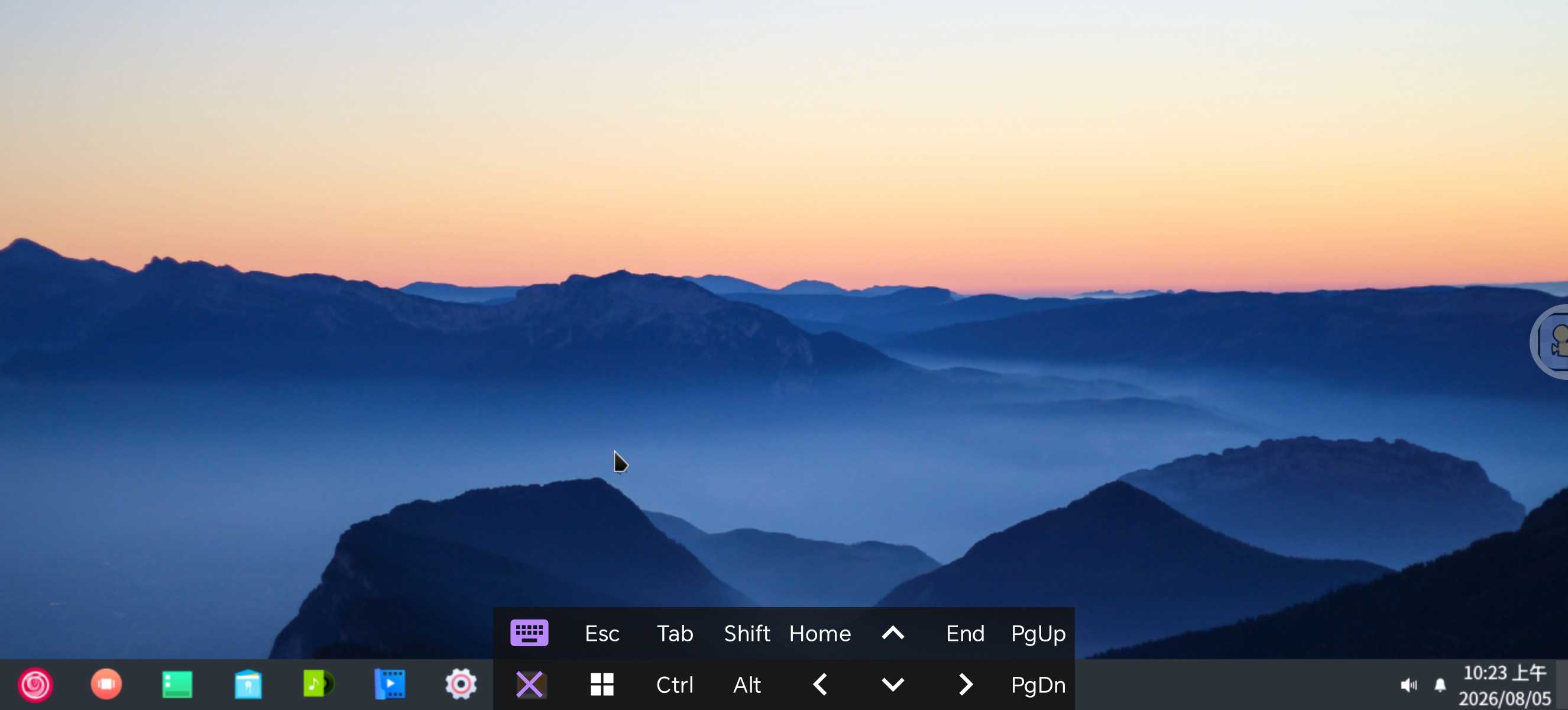Image resolution: width=1568 pixels, height=710 pixels.
Task: Open system settings gear in taskbar
Action: point(461,685)
